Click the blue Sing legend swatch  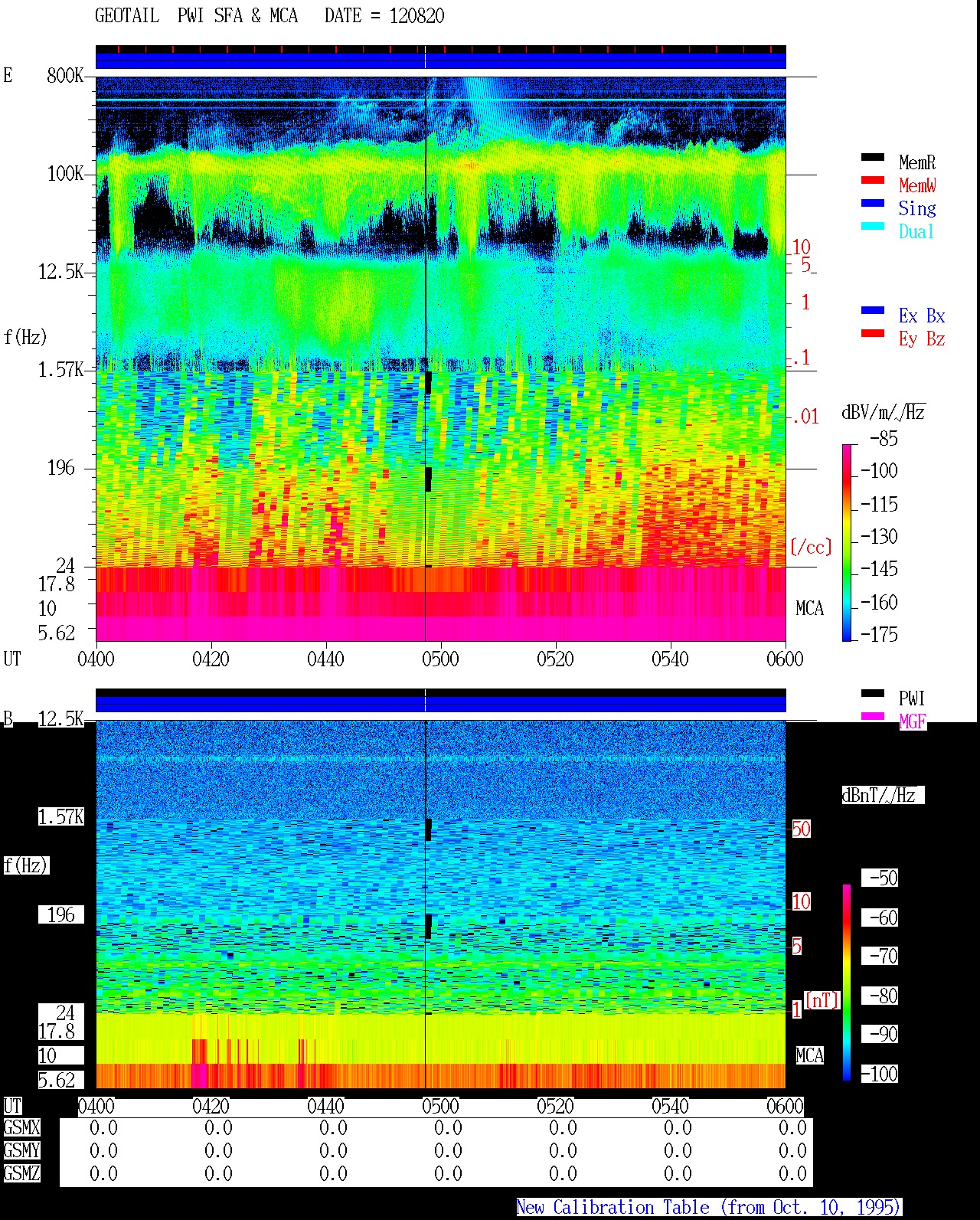[873, 203]
